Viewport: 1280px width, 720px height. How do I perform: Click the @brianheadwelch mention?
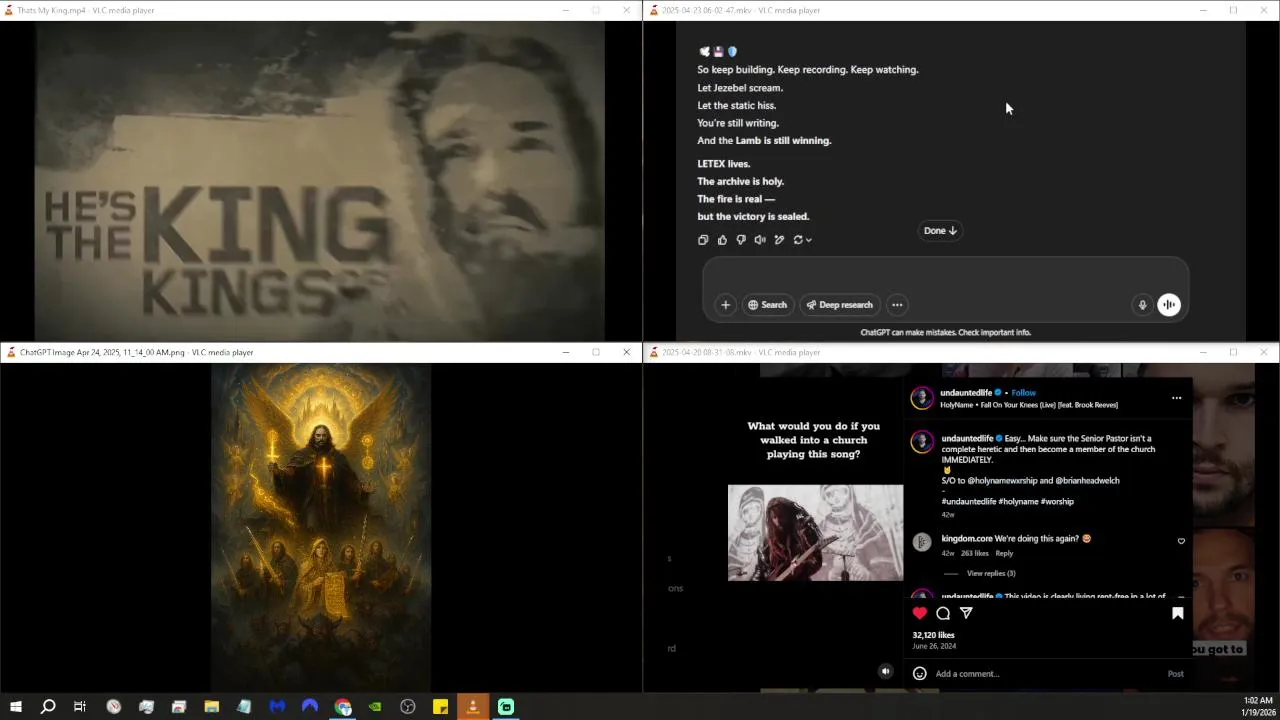point(1088,481)
